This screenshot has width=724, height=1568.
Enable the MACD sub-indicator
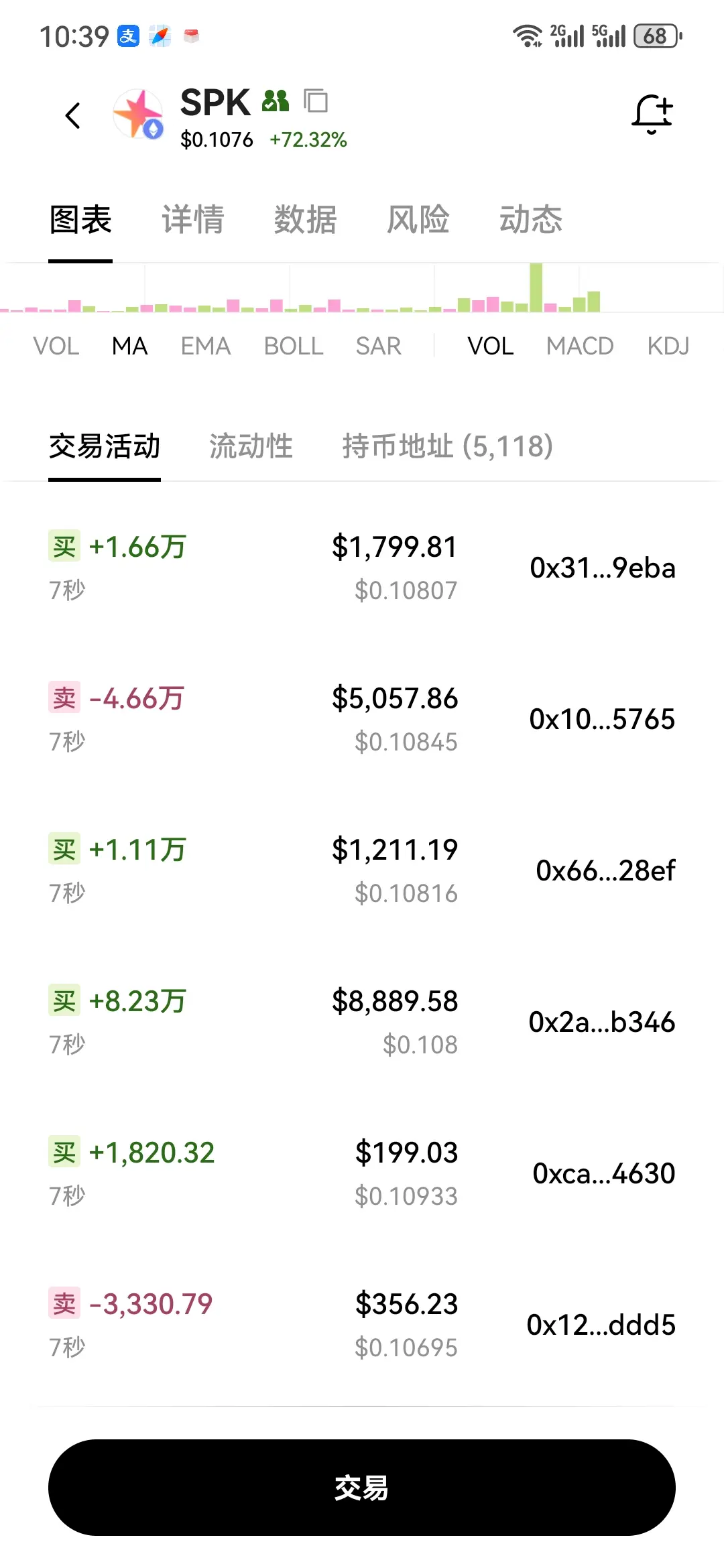pos(580,346)
